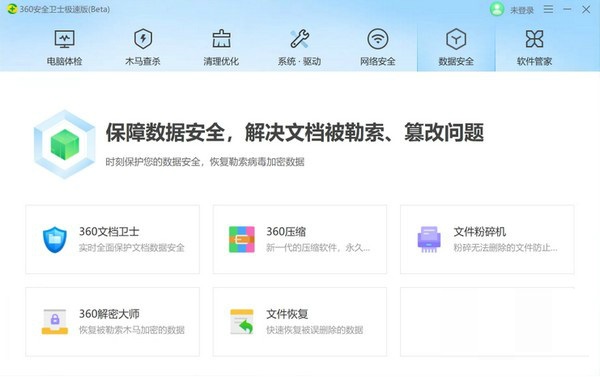Switch to 木马查杀 tab label
This screenshot has height=377, width=600.
143,61
